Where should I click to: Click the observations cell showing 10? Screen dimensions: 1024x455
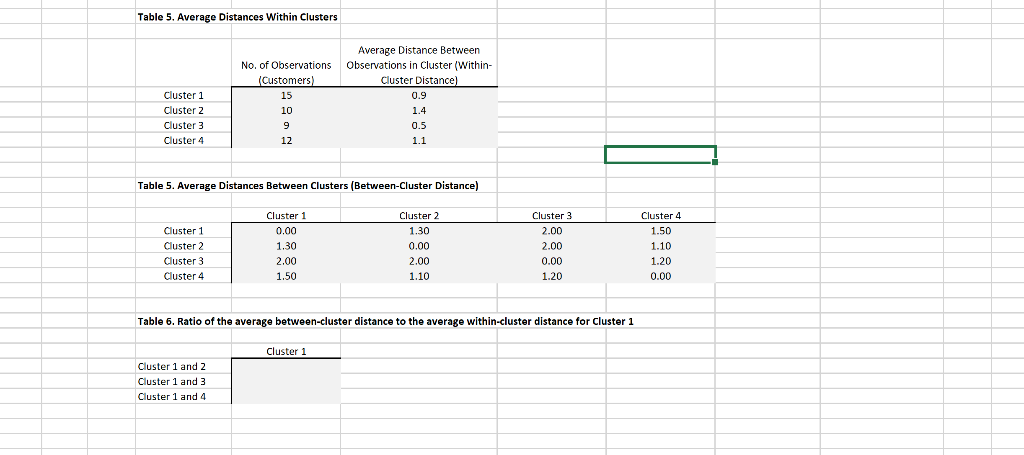[x=286, y=110]
